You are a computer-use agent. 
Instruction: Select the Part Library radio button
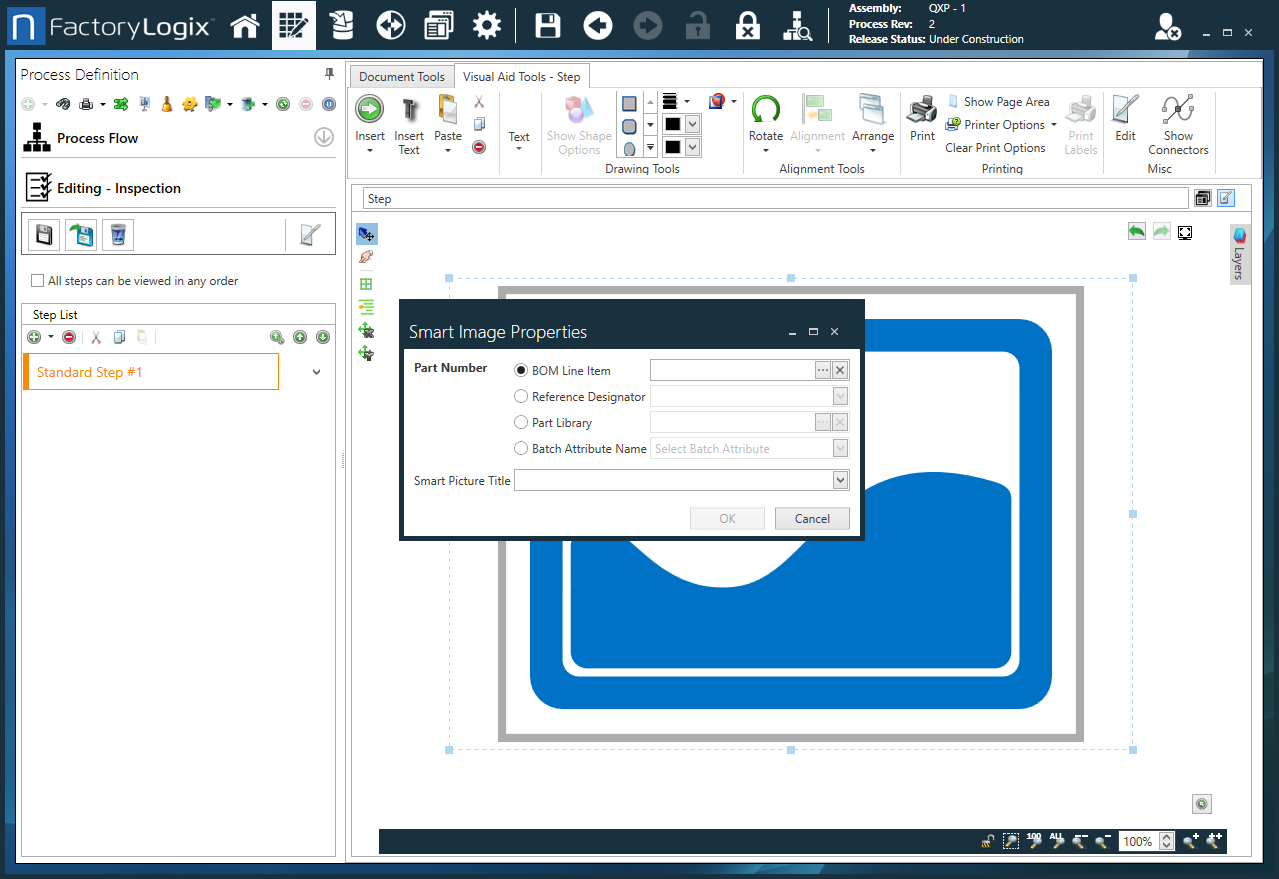click(521, 422)
